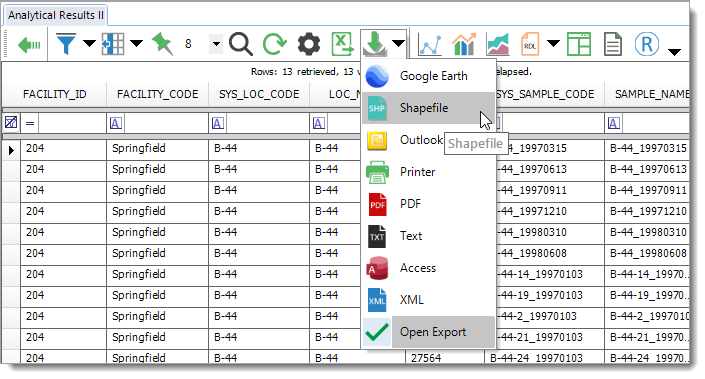Click the pin count value 8
This screenshot has width=705, height=379.
pyautogui.click(x=188, y=44)
